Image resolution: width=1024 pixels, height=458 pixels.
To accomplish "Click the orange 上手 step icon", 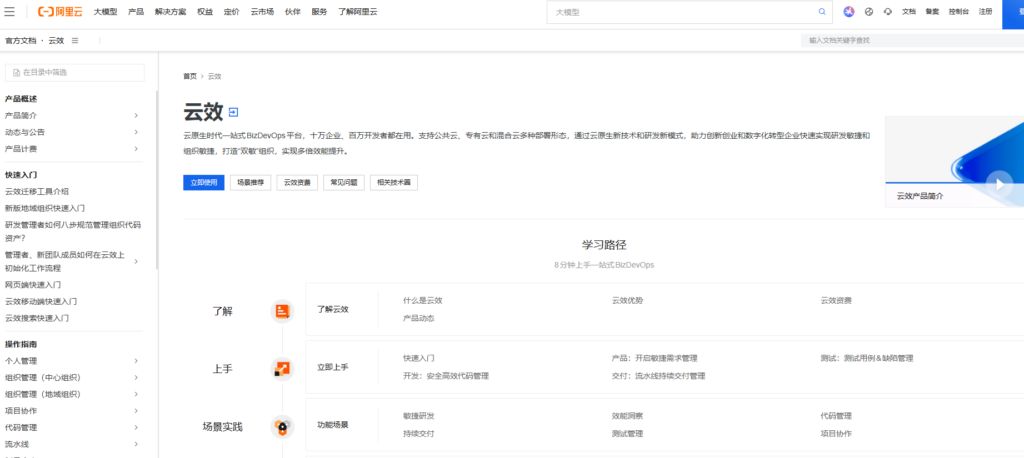I will (282, 368).
